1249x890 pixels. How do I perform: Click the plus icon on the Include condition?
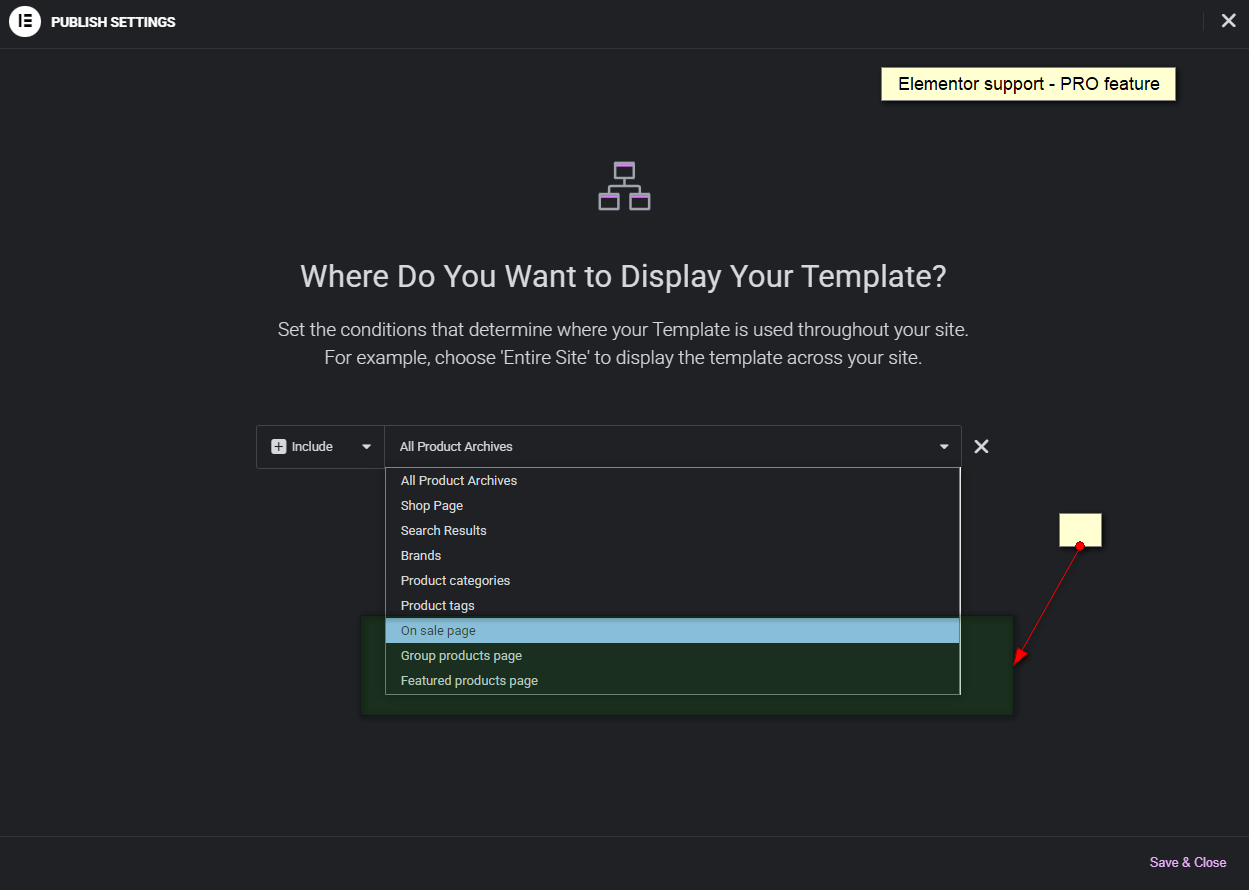[x=279, y=446]
